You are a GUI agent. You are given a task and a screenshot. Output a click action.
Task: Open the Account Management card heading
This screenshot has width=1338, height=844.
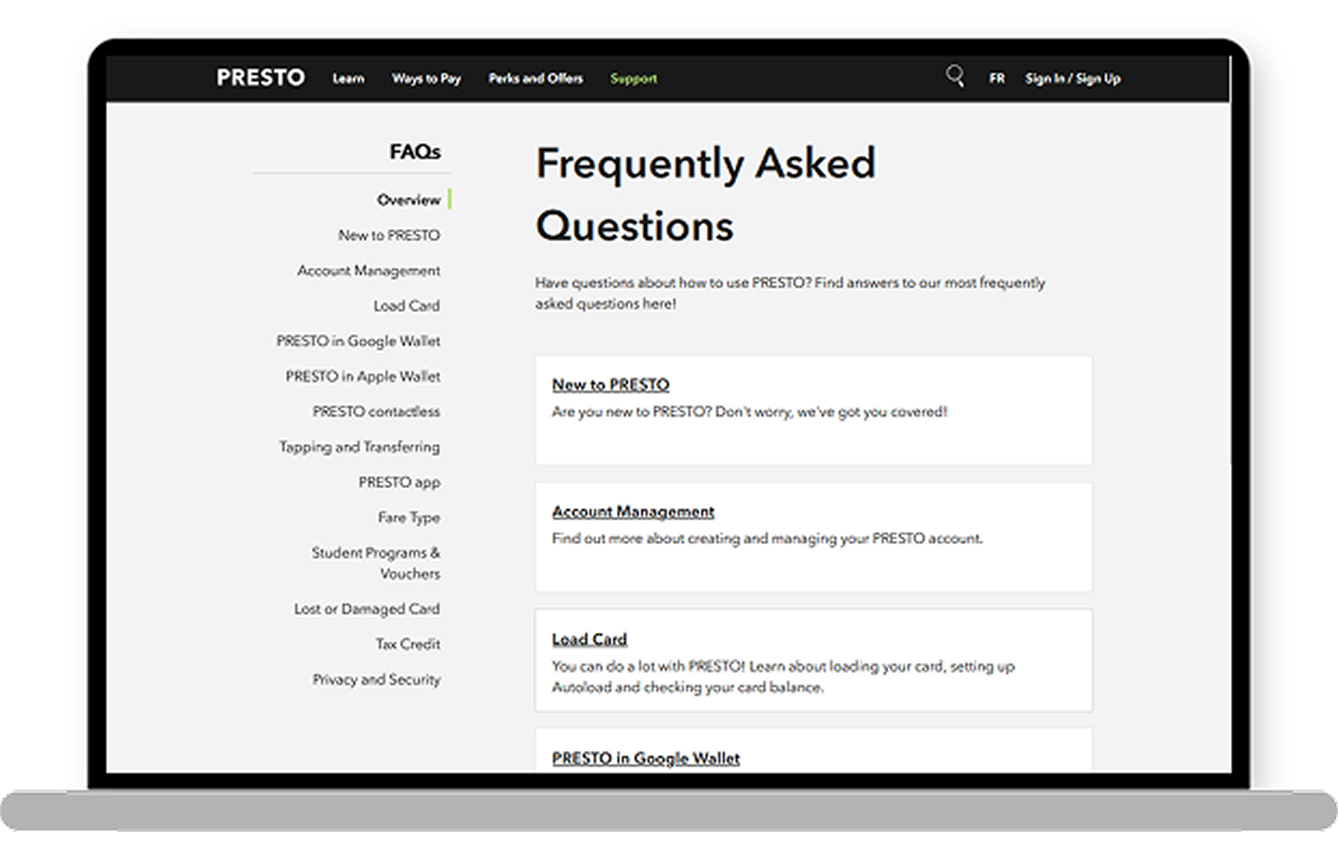point(633,512)
